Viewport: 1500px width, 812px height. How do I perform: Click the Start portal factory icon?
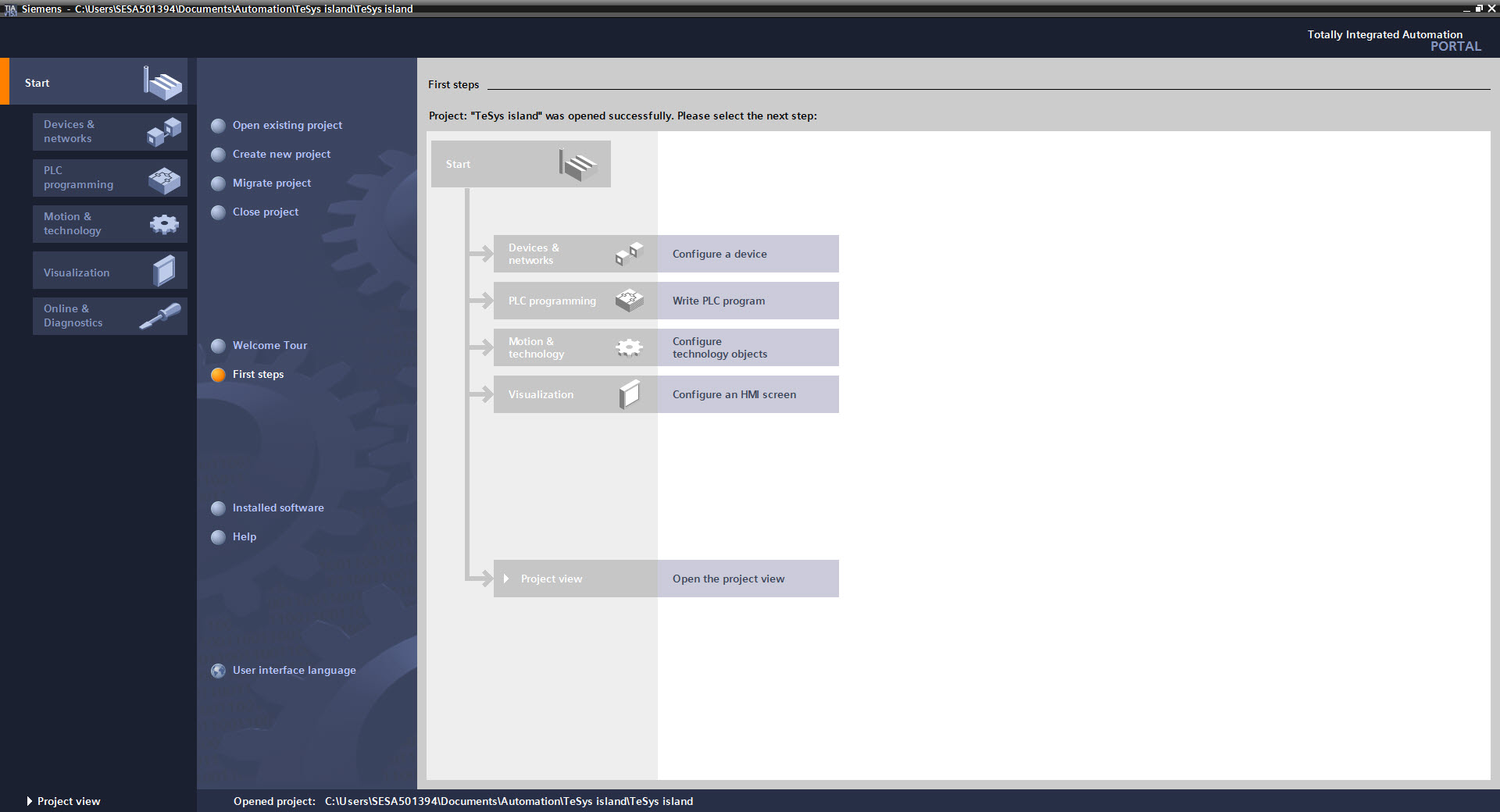pos(162,82)
